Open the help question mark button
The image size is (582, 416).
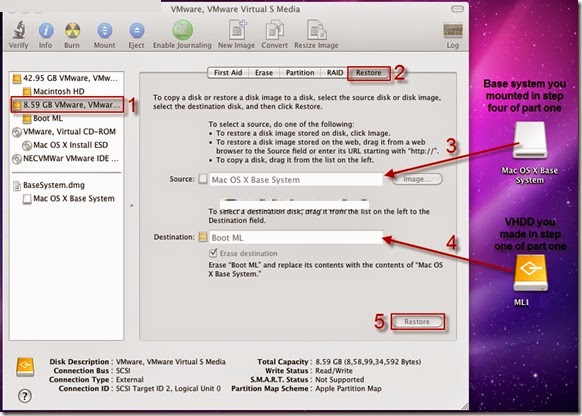tap(25, 396)
